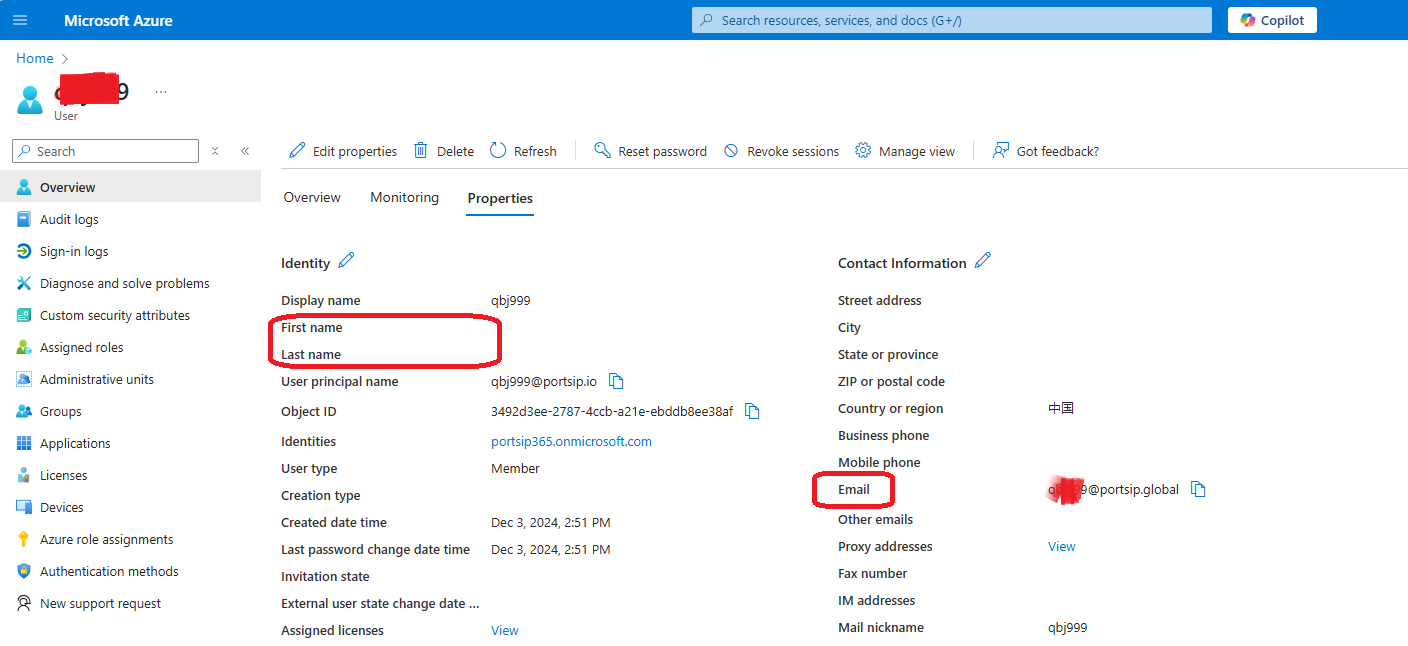Click the Delete user toolbar button
Screen dimensions: 1408x646
[444, 151]
